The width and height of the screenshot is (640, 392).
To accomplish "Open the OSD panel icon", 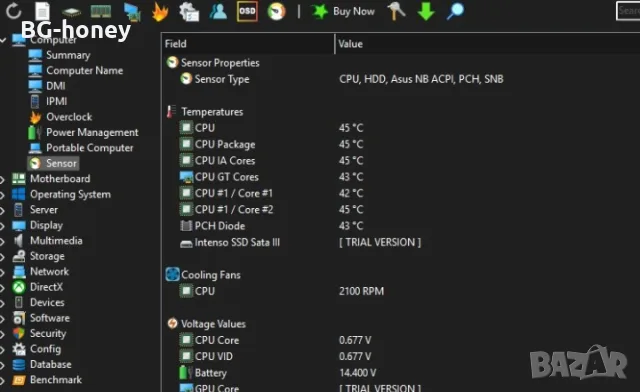I will 247,11.
